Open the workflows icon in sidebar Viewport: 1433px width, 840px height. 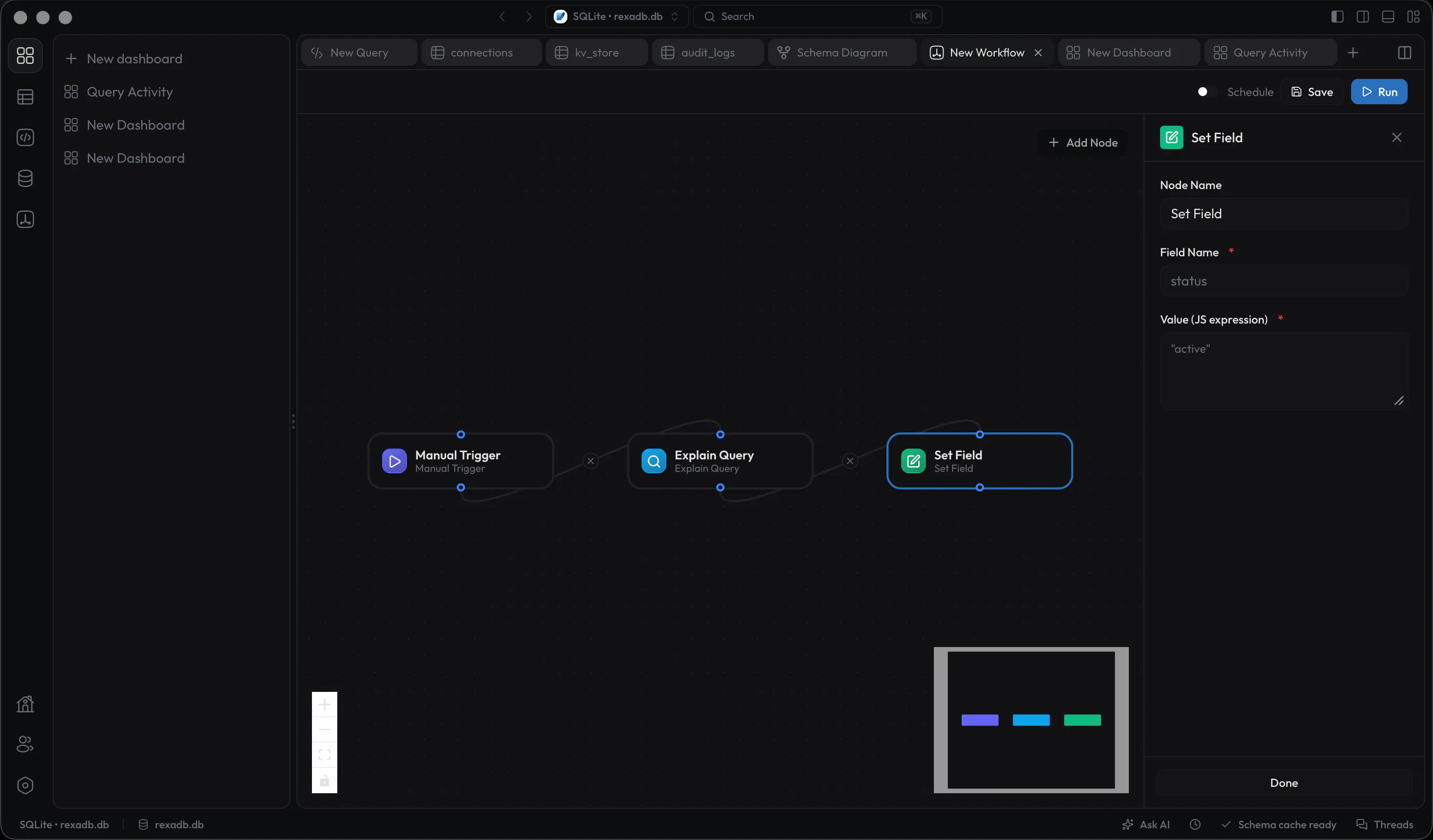click(x=25, y=219)
